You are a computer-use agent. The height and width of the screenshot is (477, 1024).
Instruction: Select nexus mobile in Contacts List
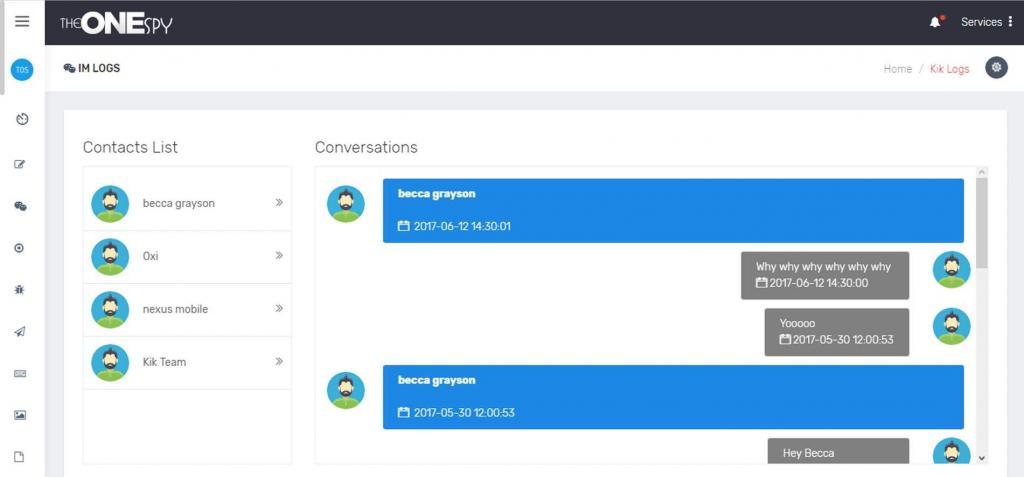pos(176,310)
